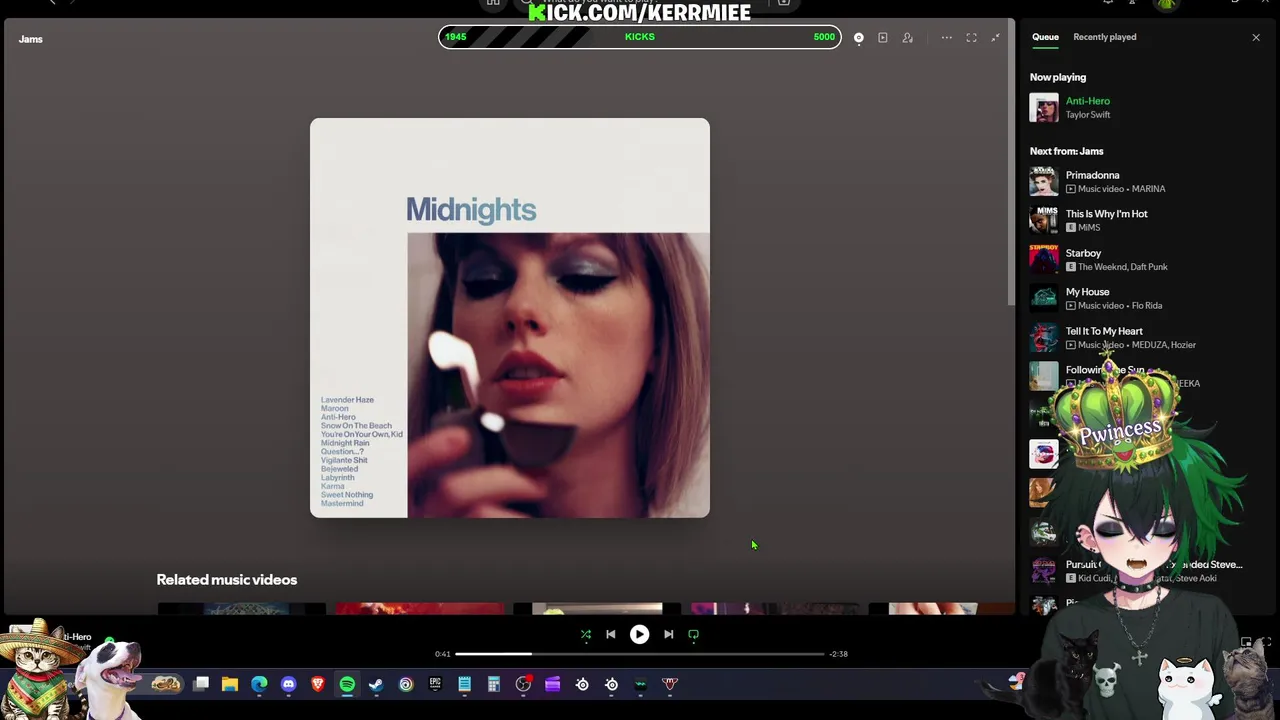1280x720 pixels.
Task: Toggle shuffle in the player bar
Action: click(586, 634)
